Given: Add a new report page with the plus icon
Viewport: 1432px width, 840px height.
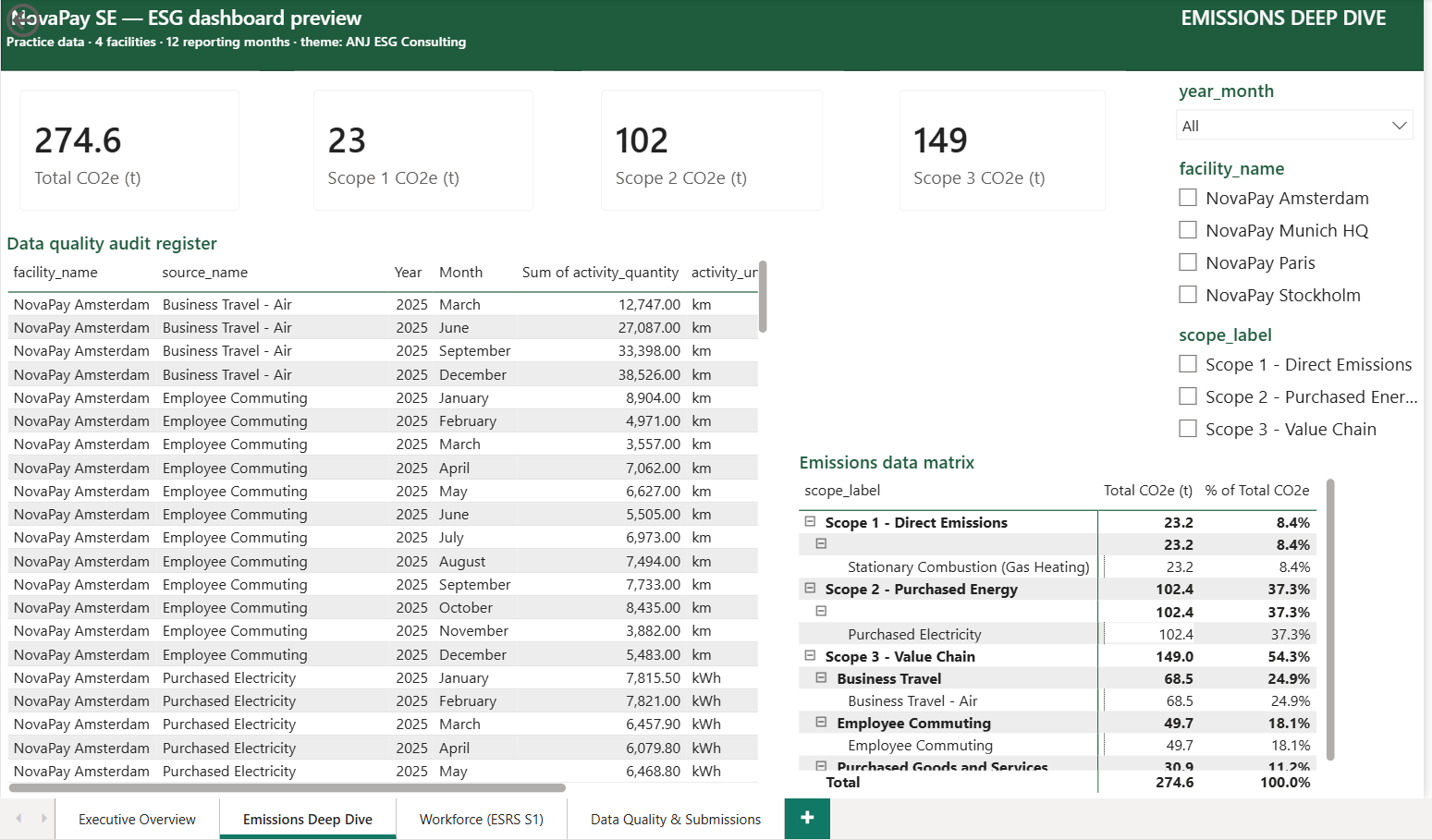Looking at the screenshot, I should [x=807, y=818].
